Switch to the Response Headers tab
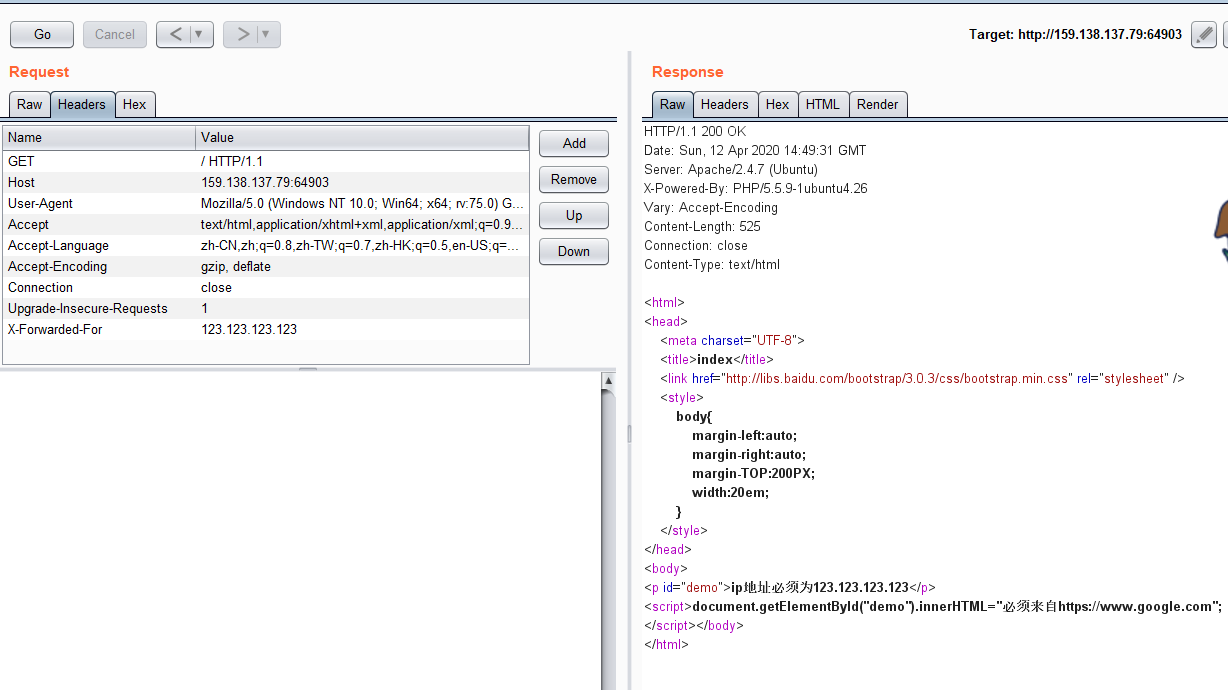Image resolution: width=1228 pixels, height=690 pixels. [x=725, y=104]
